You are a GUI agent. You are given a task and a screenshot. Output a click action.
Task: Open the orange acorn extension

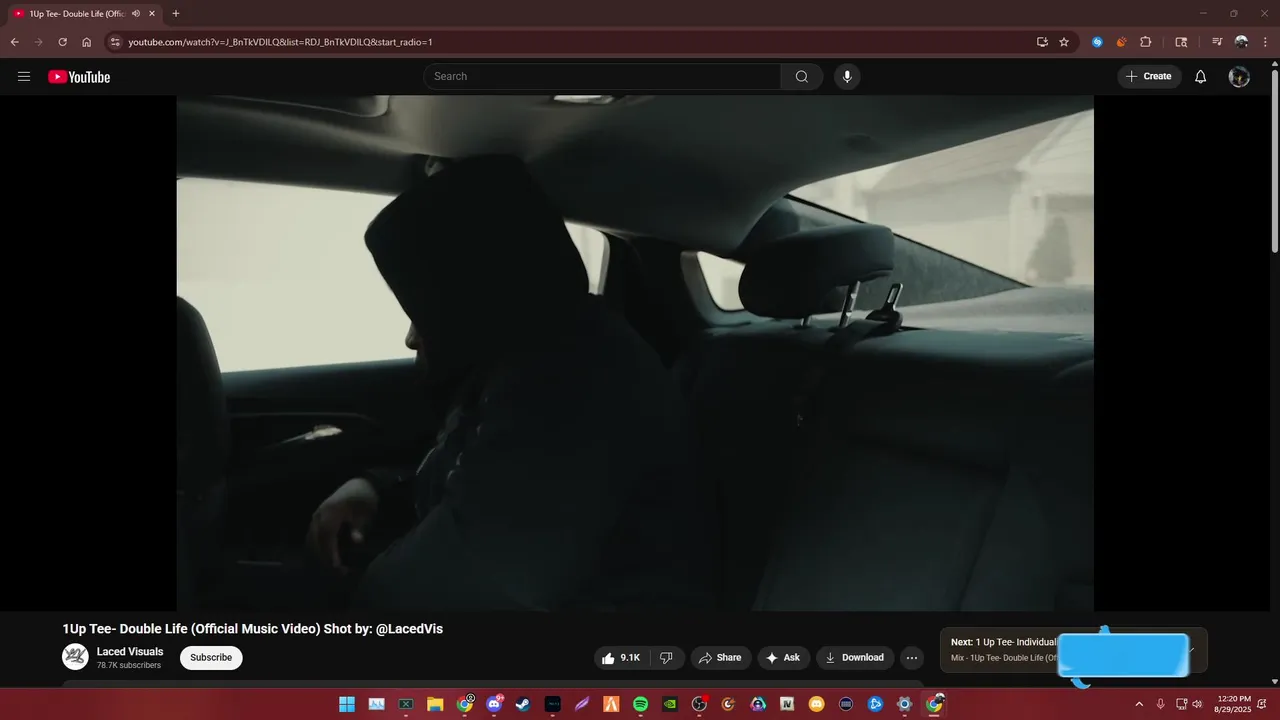click(x=1121, y=42)
